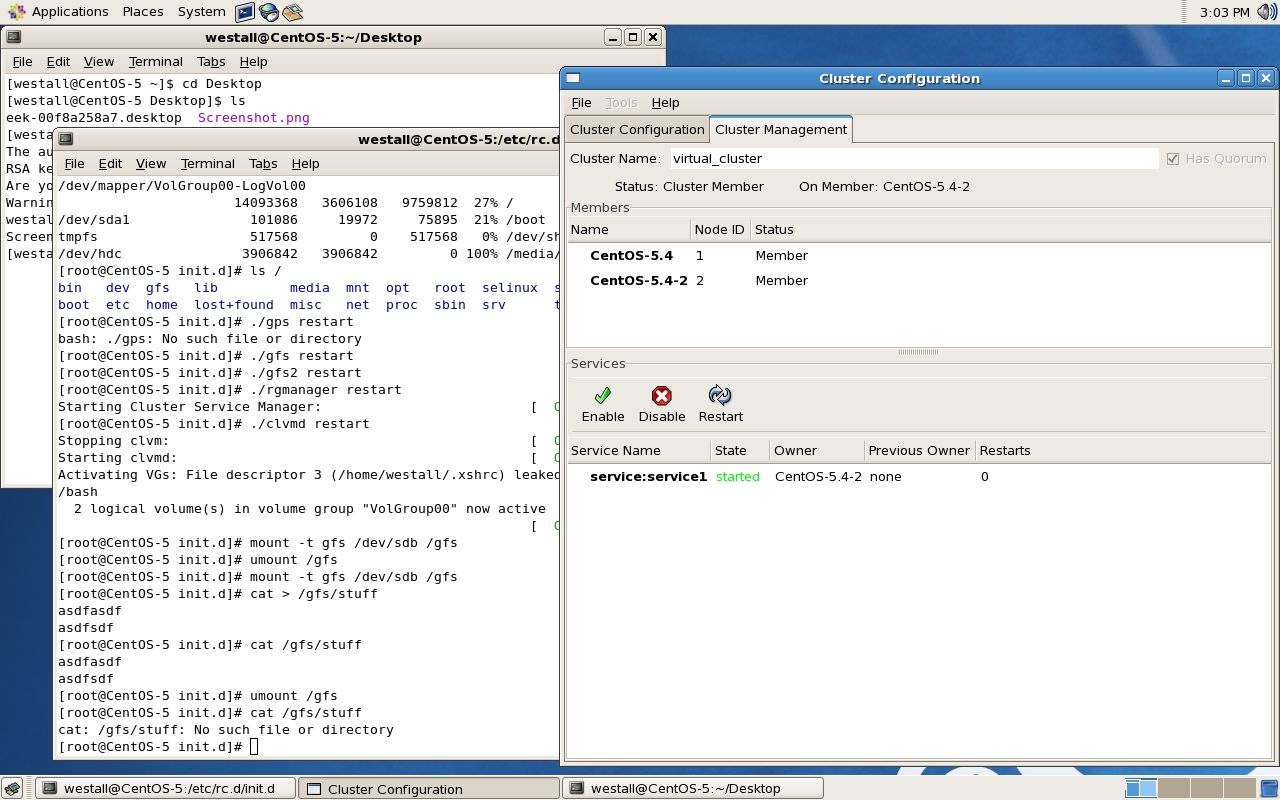Open Help menu in Cluster Configuration window
Screen dimensions: 1280x800
[x=665, y=102]
